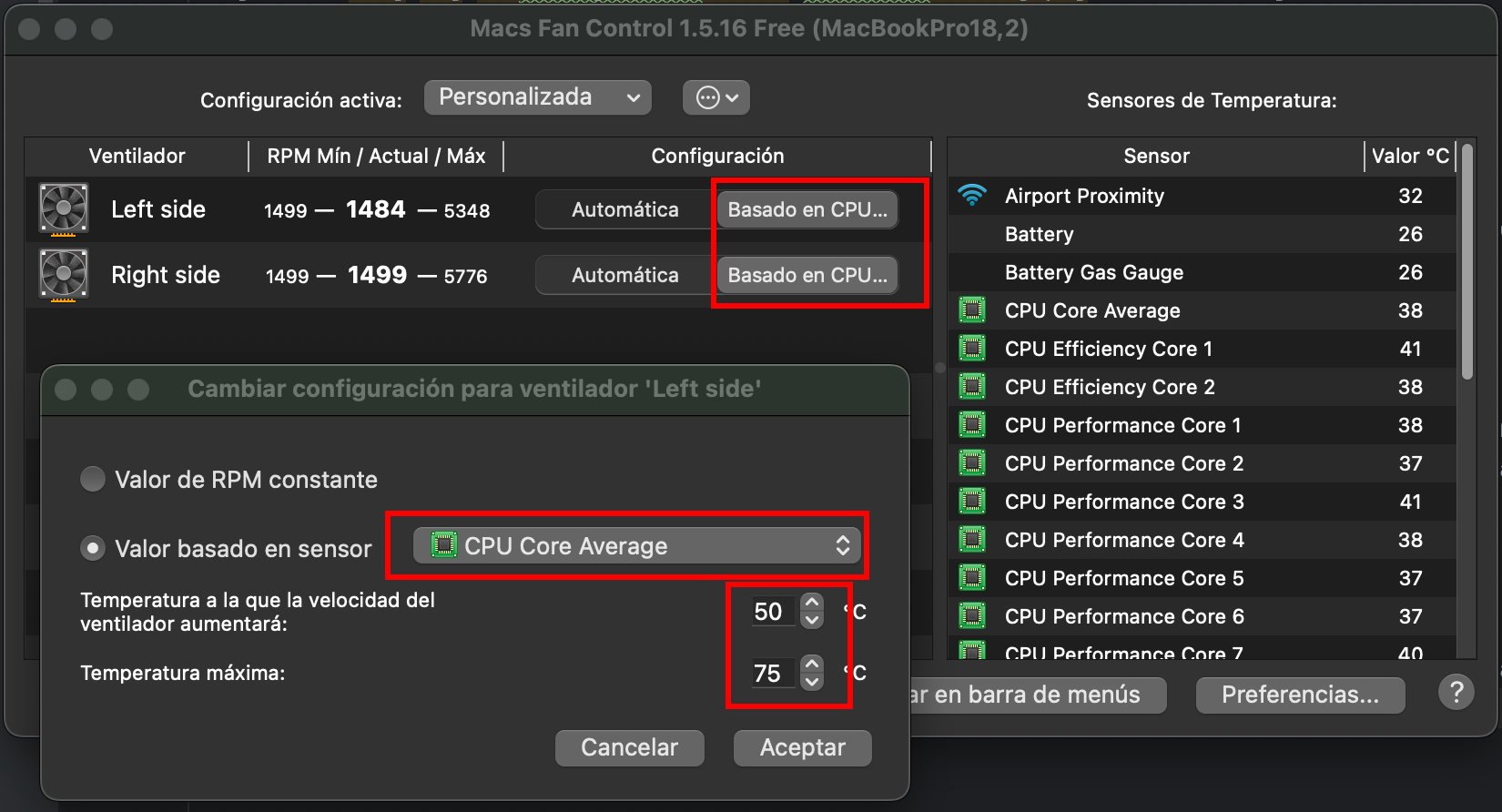This screenshot has height=812, width=1502.
Task: Open help with the question mark icon
Action: pyautogui.click(x=1456, y=693)
